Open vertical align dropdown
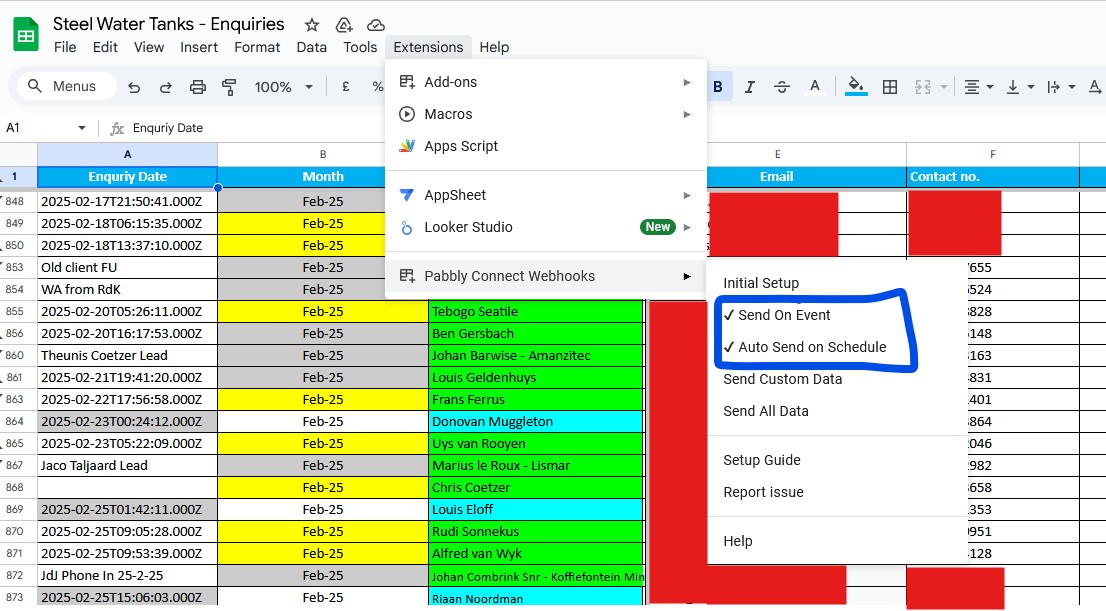The image size is (1106, 611). [1020, 87]
